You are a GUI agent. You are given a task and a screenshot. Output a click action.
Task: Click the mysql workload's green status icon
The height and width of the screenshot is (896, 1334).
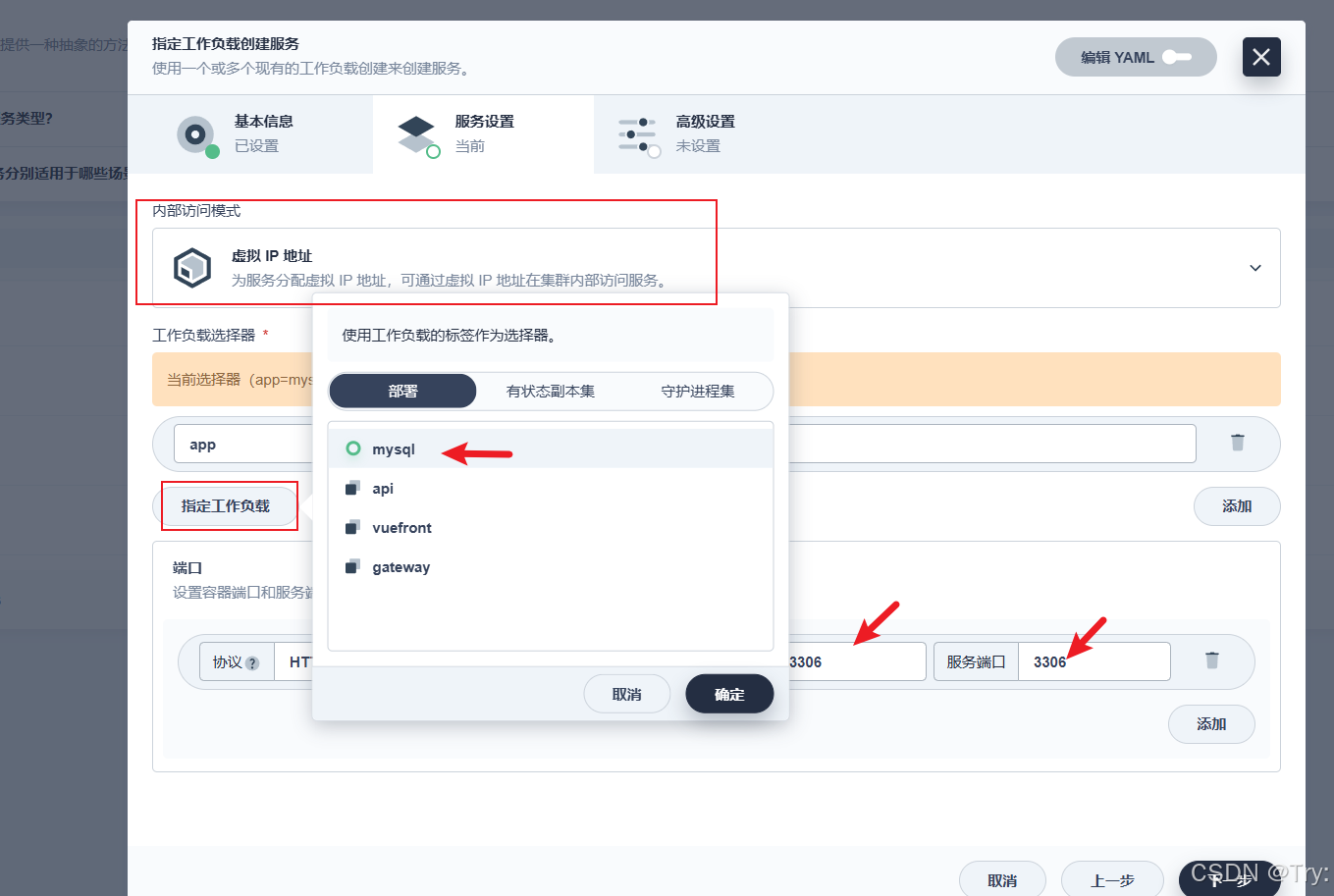(x=353, y=448)
